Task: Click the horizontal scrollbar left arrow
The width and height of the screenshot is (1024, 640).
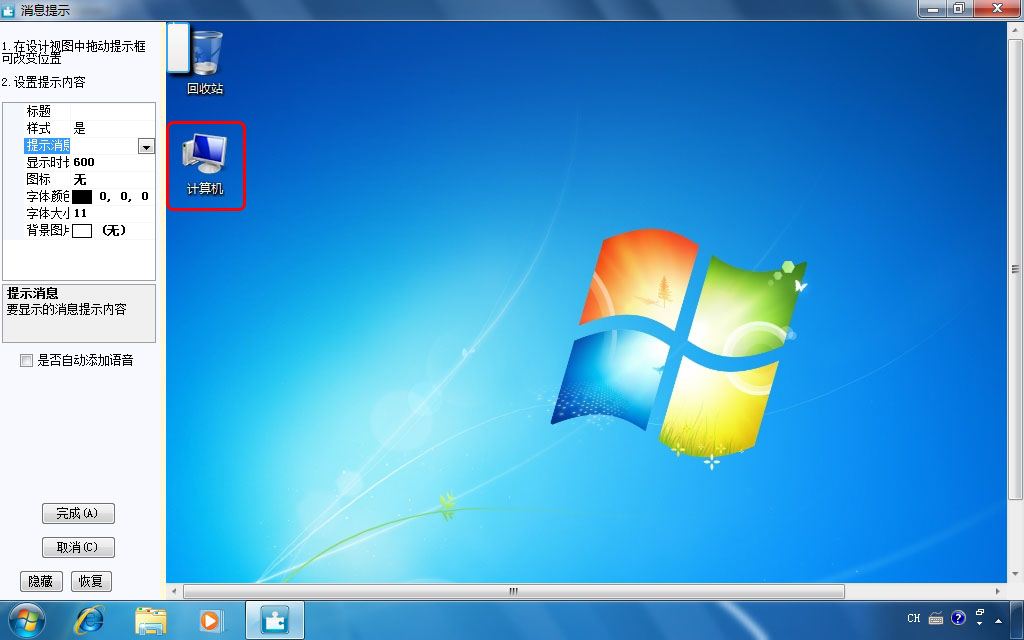Action: 174,592
